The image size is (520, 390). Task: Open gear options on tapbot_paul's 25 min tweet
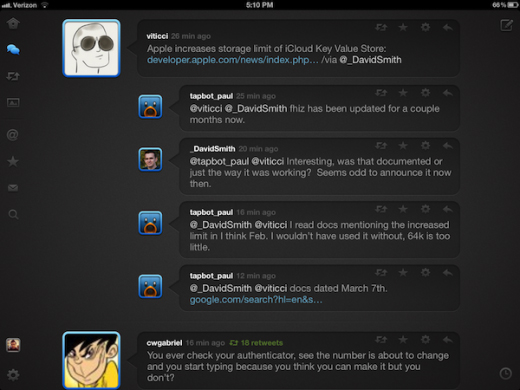click(425, 93)
